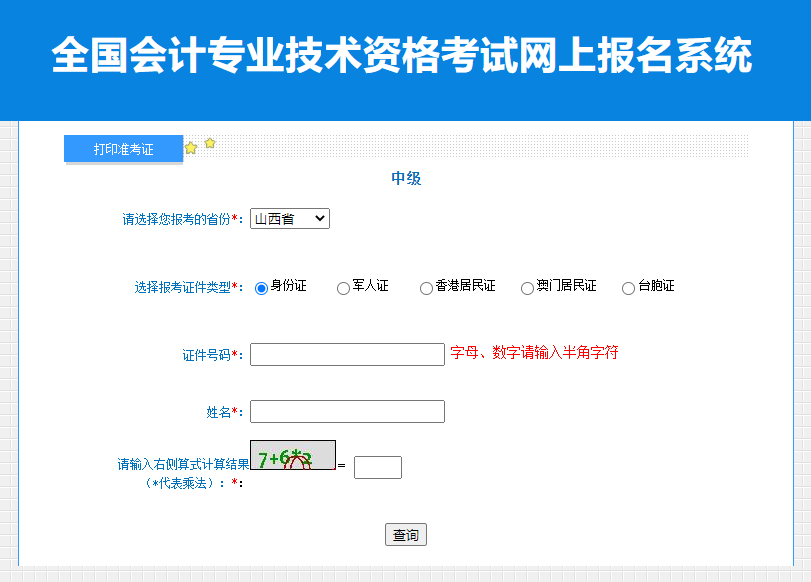Screen dimensions: 811x582
Task: Select the 澳门居民证 radio button
Action: point(527,287)
